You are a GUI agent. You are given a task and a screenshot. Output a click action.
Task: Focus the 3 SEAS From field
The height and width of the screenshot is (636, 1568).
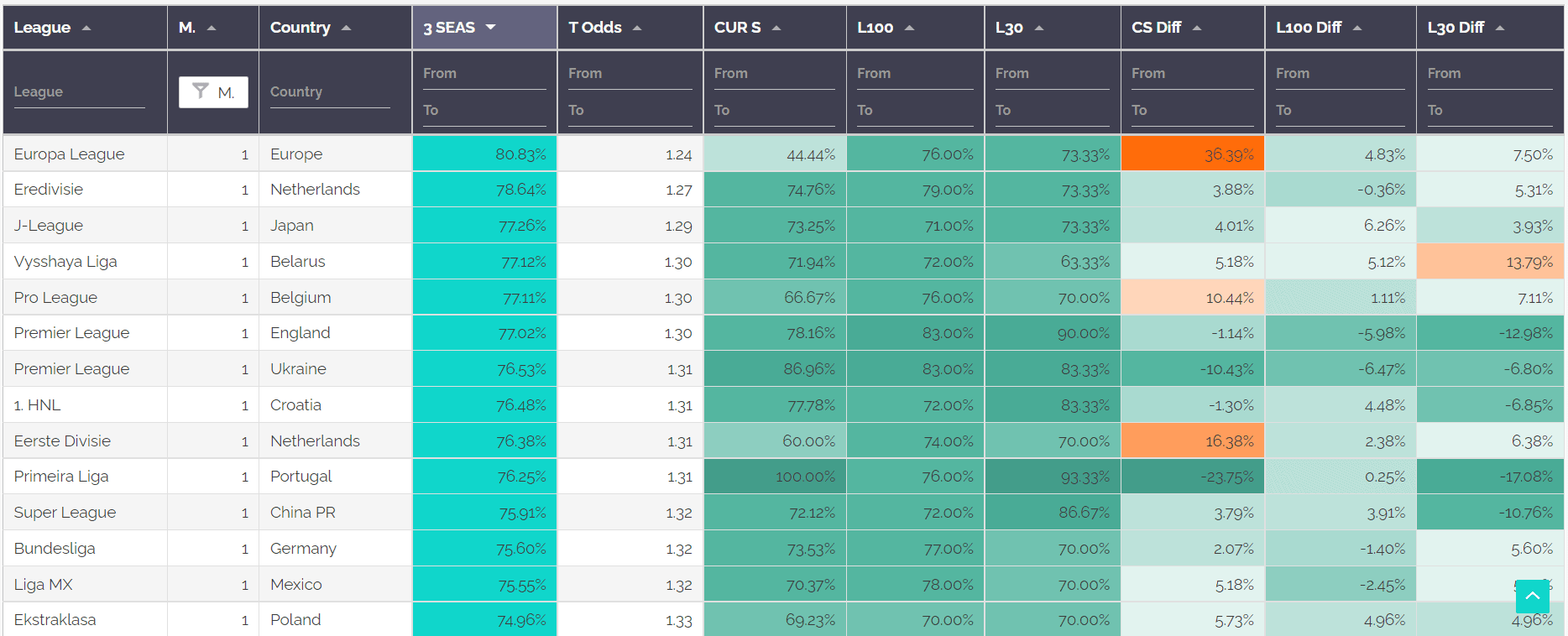(x=484, y=74)
